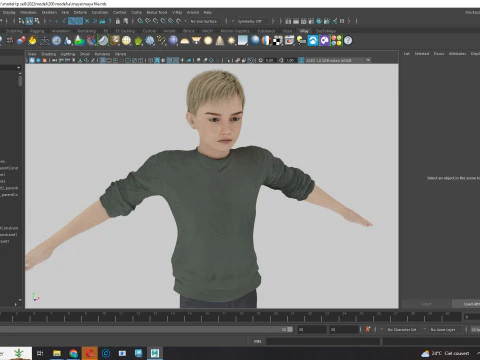Viewport: 480px width, 360px height.
Task: Toggle the highlighted curves selection mask
Action: coord(72,21)
